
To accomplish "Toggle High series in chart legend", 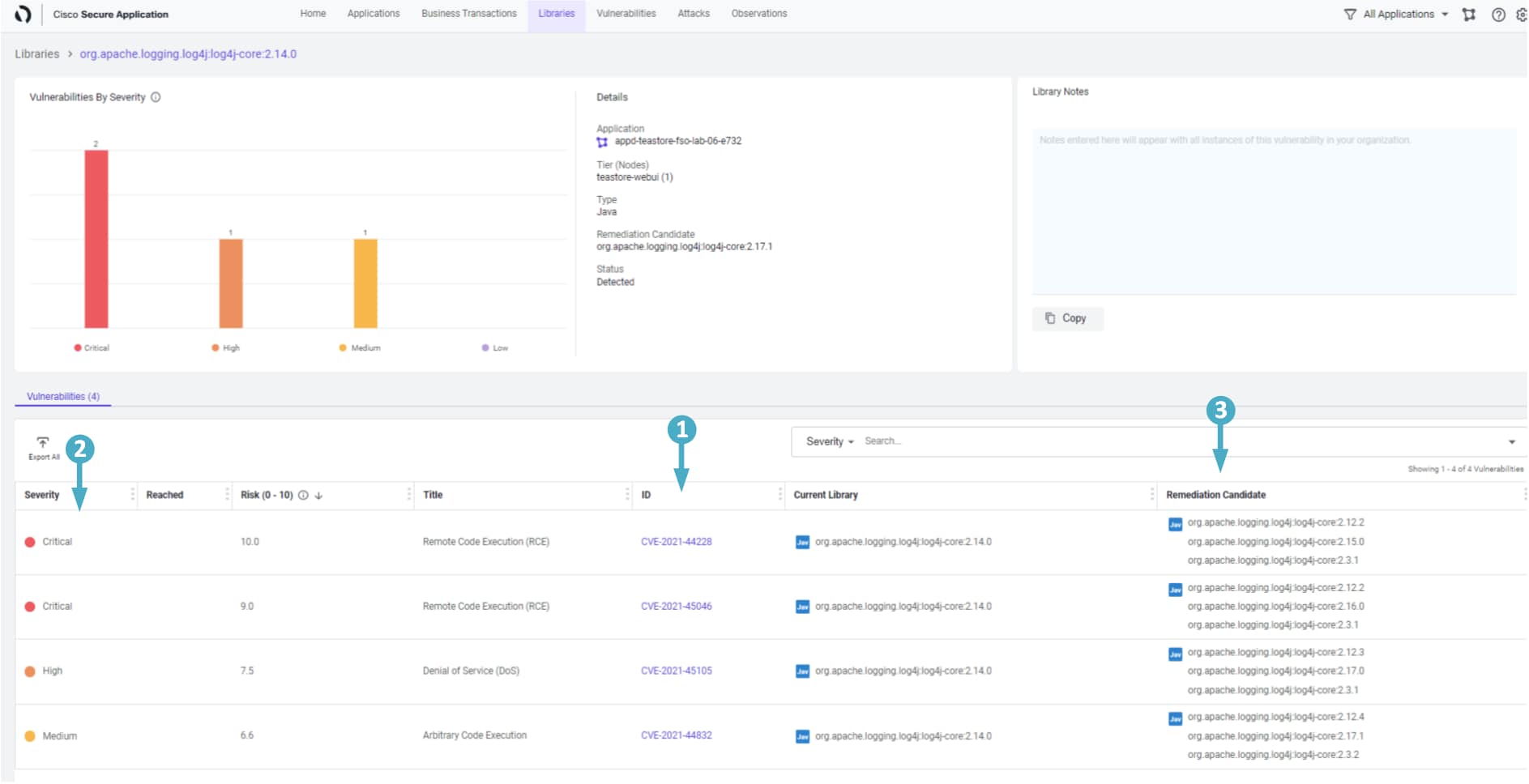I will [x=226, y=348].
